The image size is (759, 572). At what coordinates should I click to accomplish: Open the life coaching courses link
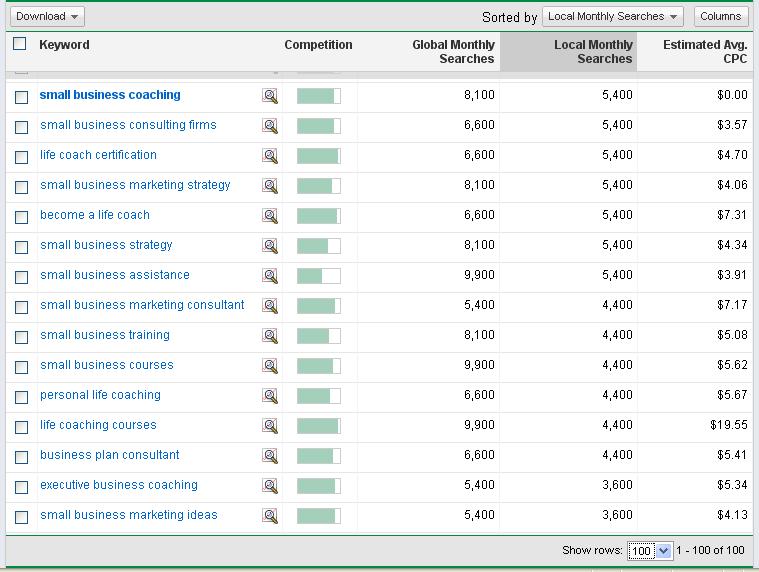click(x=98, y=425)
